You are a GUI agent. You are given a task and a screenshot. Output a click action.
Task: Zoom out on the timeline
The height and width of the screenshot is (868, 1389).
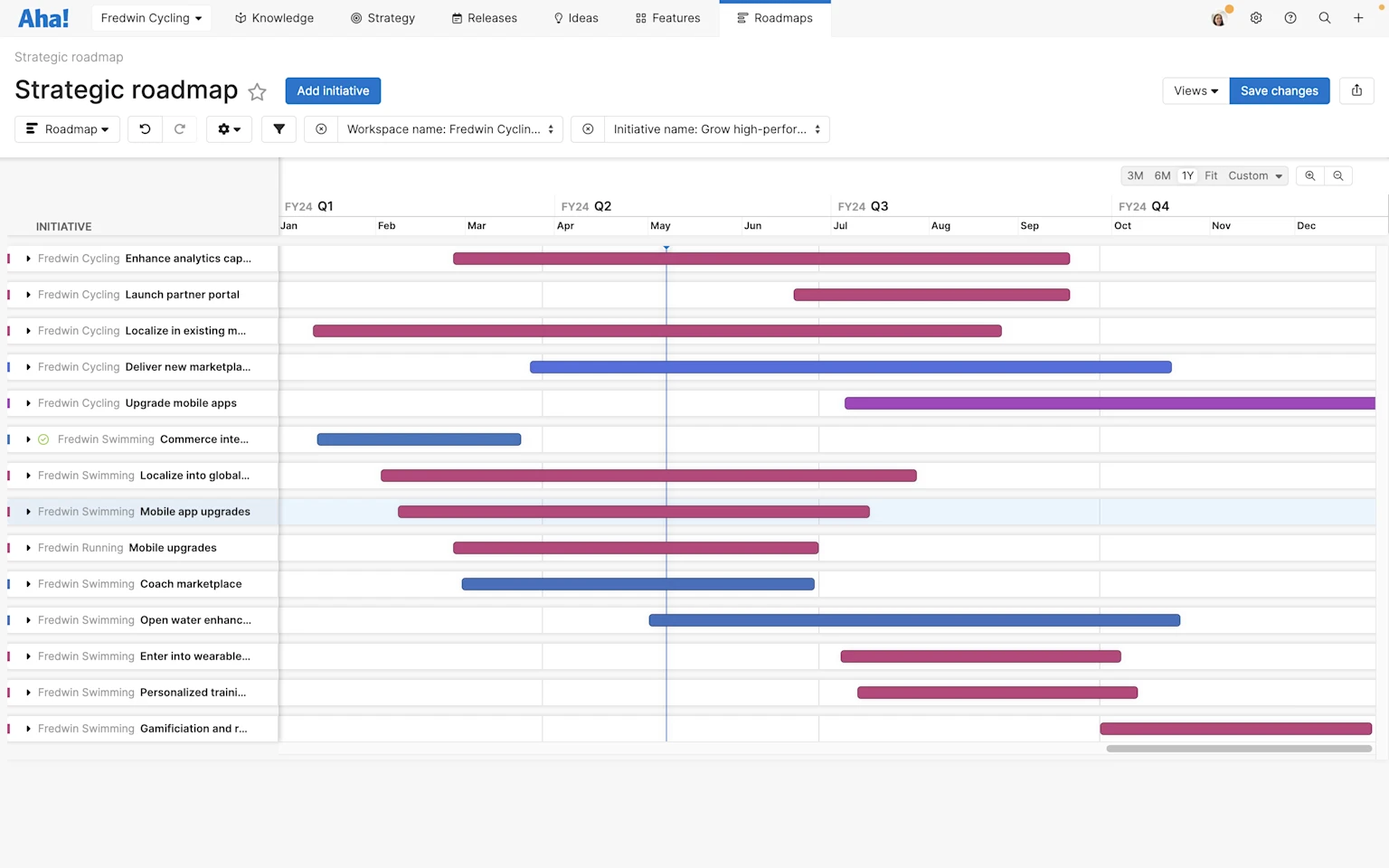point(1338,175)
